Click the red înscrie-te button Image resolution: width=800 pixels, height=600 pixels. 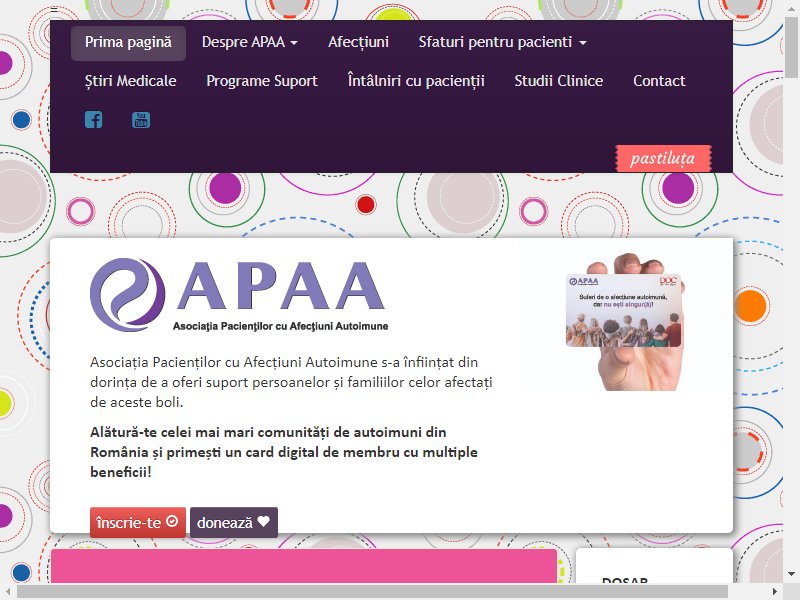pyautogui.click(x=138, y=522)
